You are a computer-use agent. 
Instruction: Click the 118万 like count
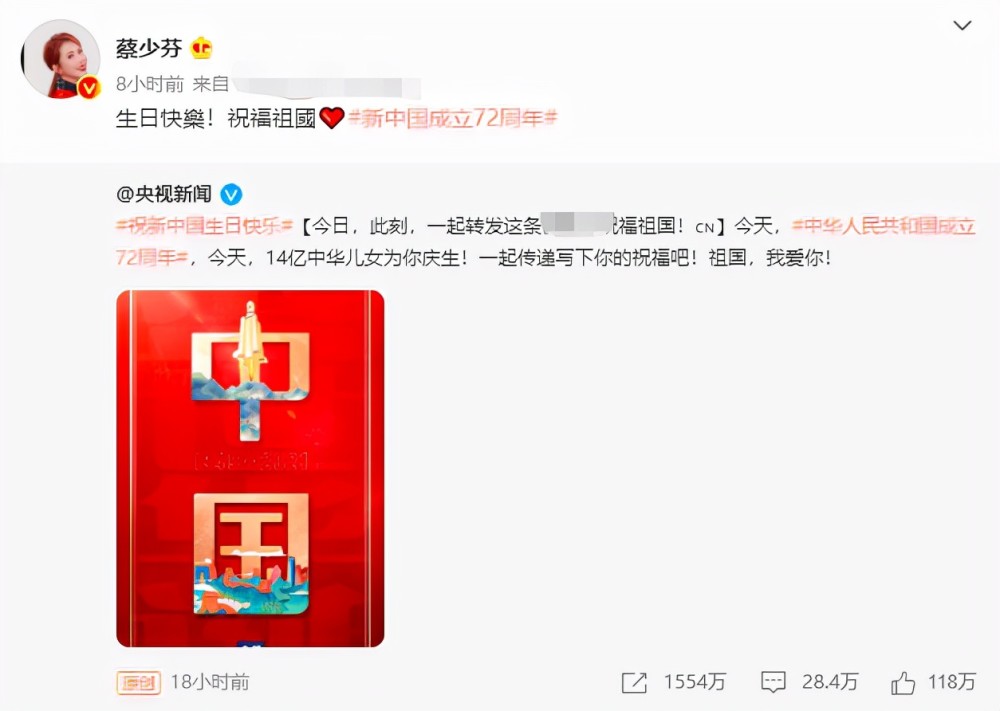coord(952,682)
